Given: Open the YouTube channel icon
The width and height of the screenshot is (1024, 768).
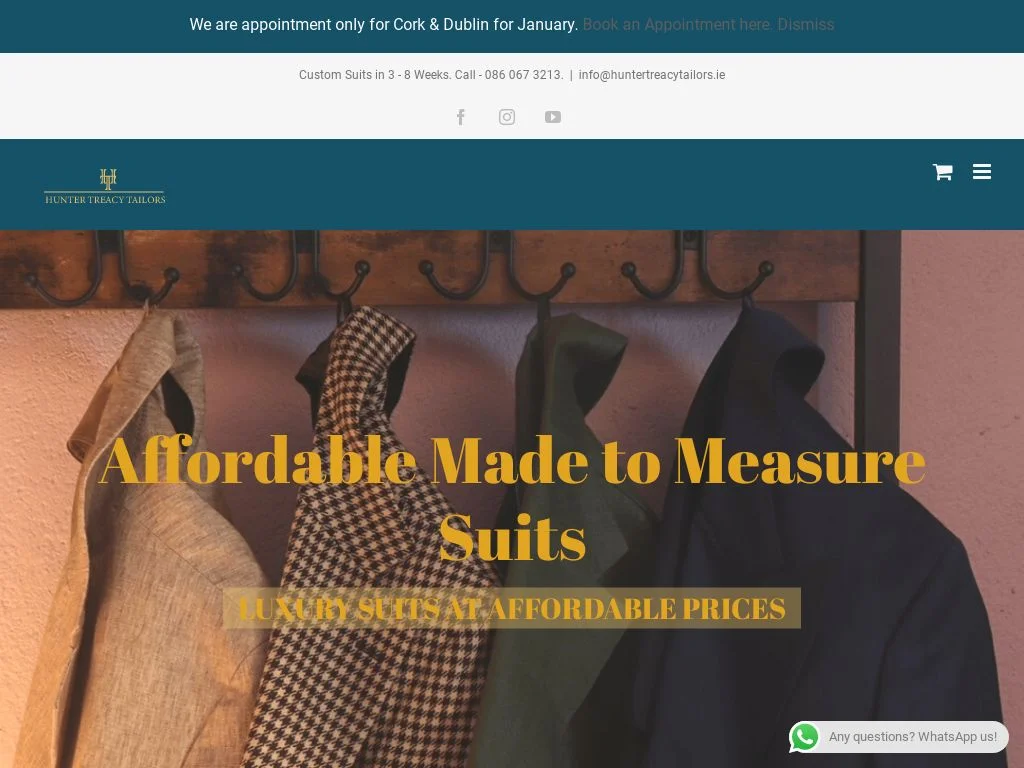Looking at the screenshot, I should tap(552, 117).
